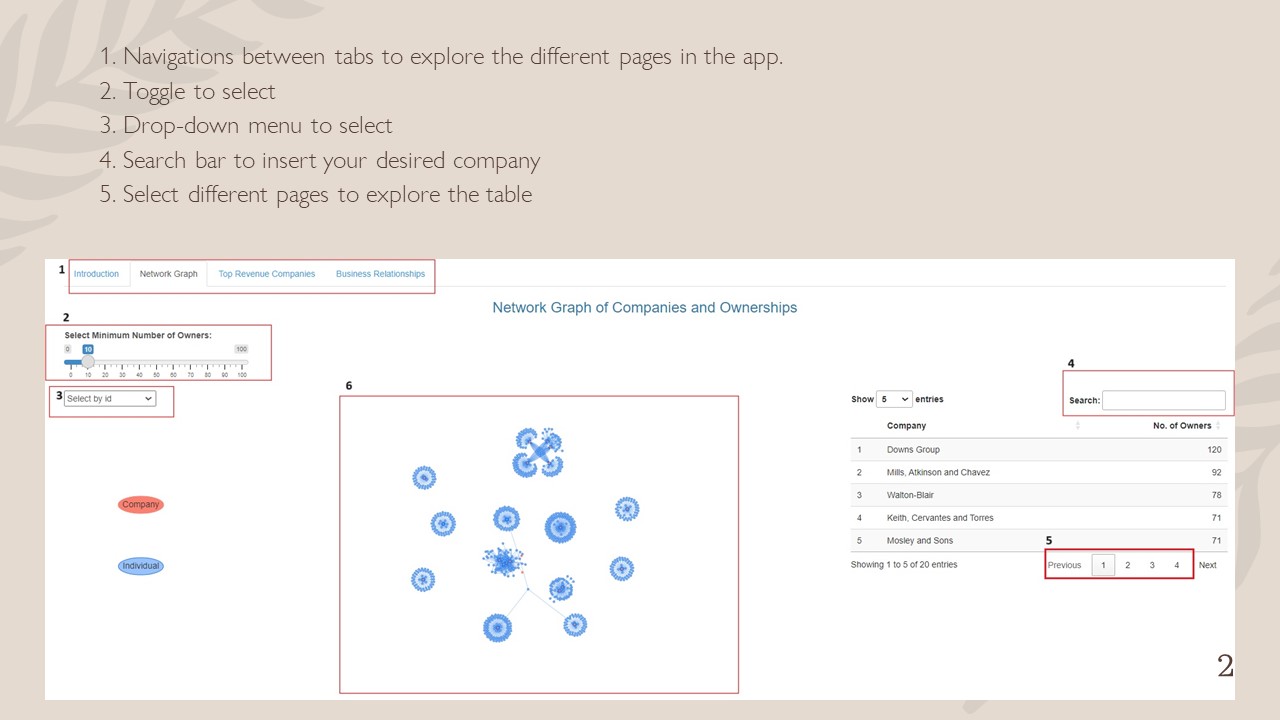1280x720 pixels.
Task: Click the Next pagination button
Action: (x=1207, y=565)
